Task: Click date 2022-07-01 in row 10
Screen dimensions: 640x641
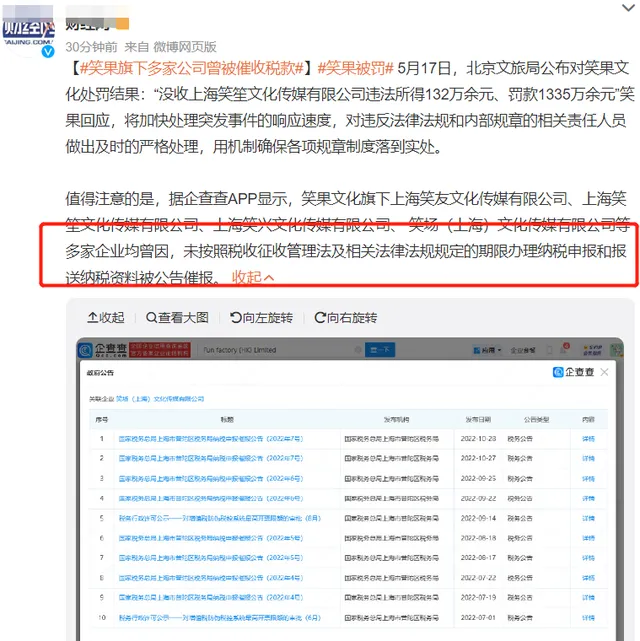Action: 478,618
